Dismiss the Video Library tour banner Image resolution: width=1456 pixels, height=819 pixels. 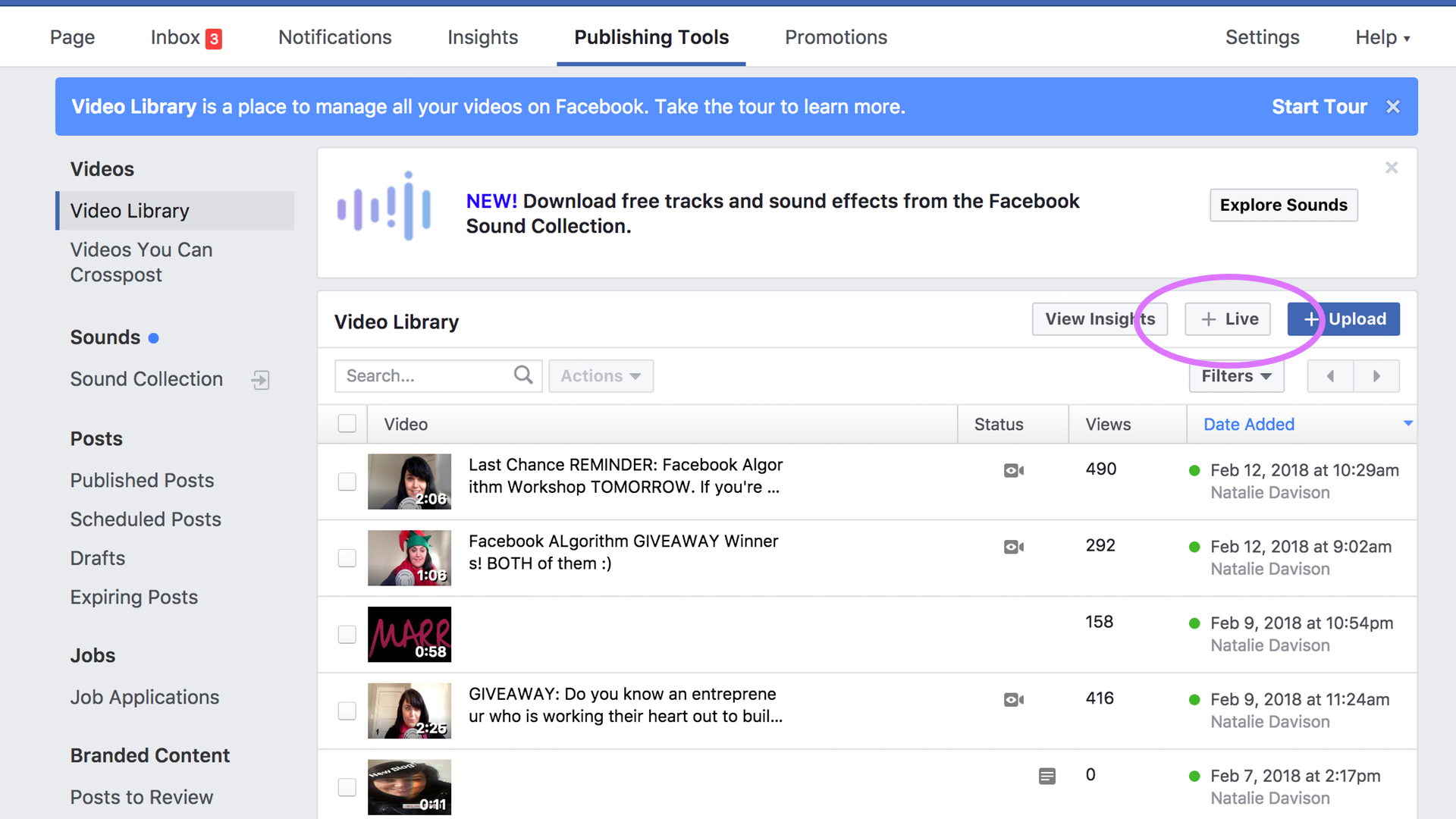[1393, 107]
